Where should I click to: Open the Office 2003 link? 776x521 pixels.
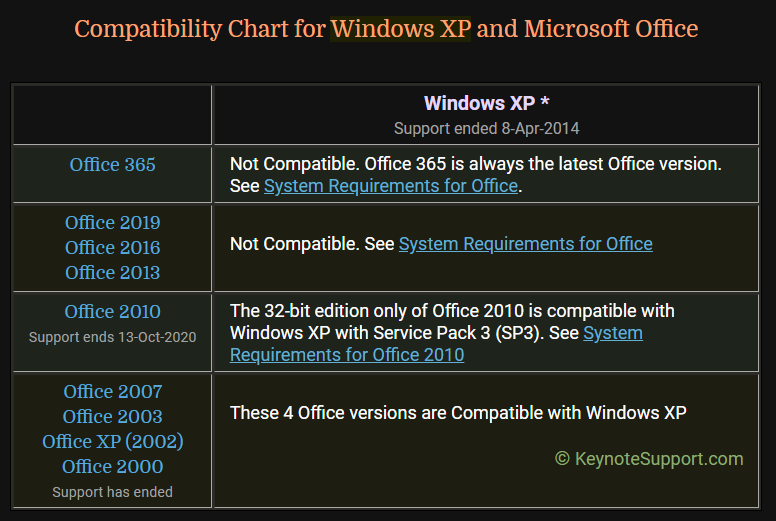112,417
